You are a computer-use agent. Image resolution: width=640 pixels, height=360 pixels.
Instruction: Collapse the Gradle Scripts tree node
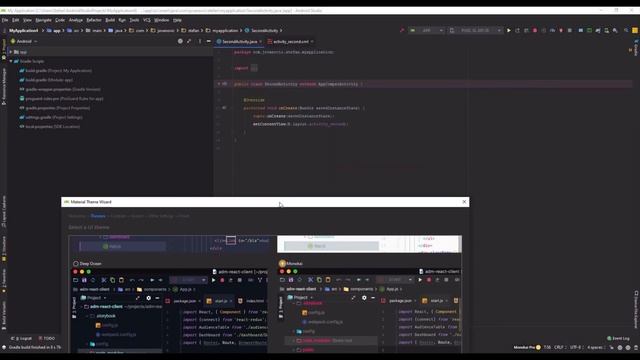tap(11, 61)
